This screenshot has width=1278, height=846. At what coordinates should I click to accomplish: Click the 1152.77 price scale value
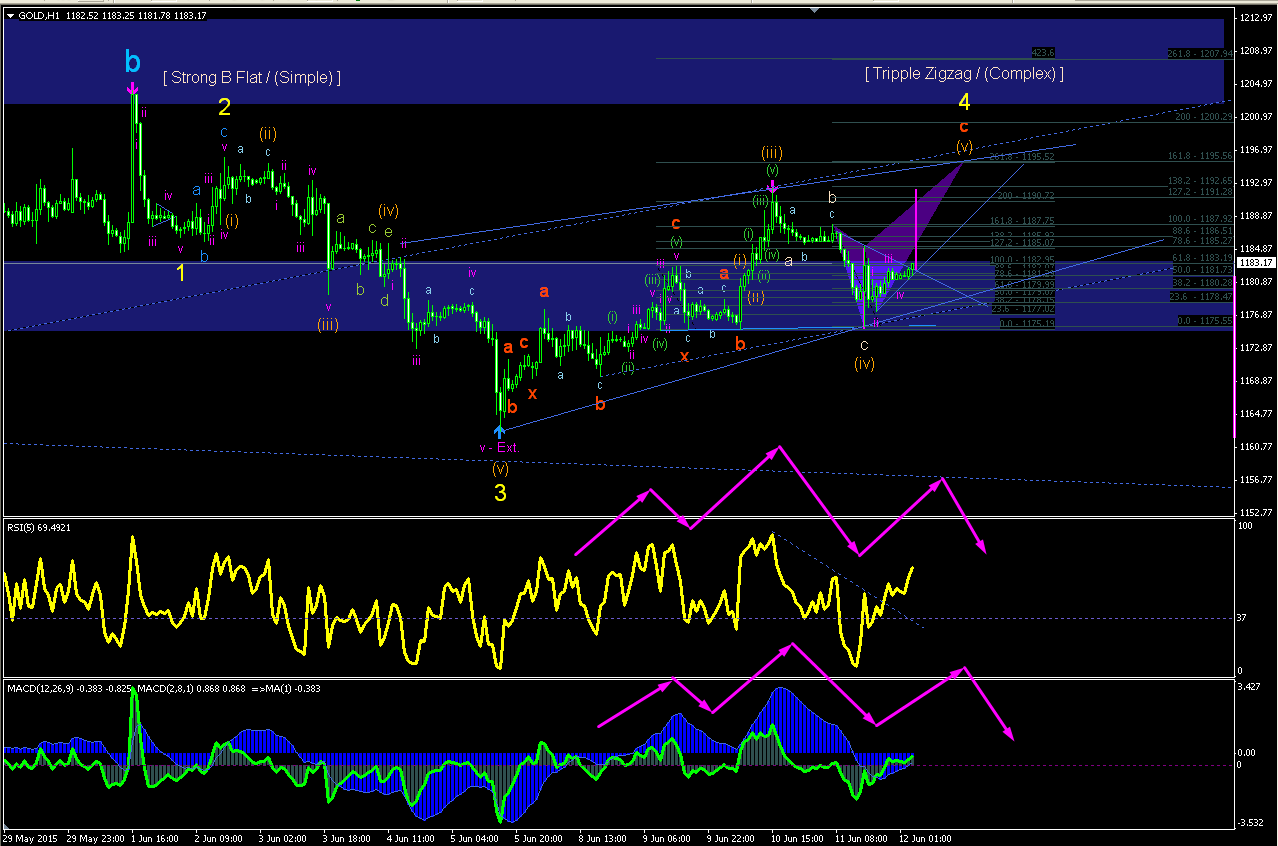[1257, 512]
